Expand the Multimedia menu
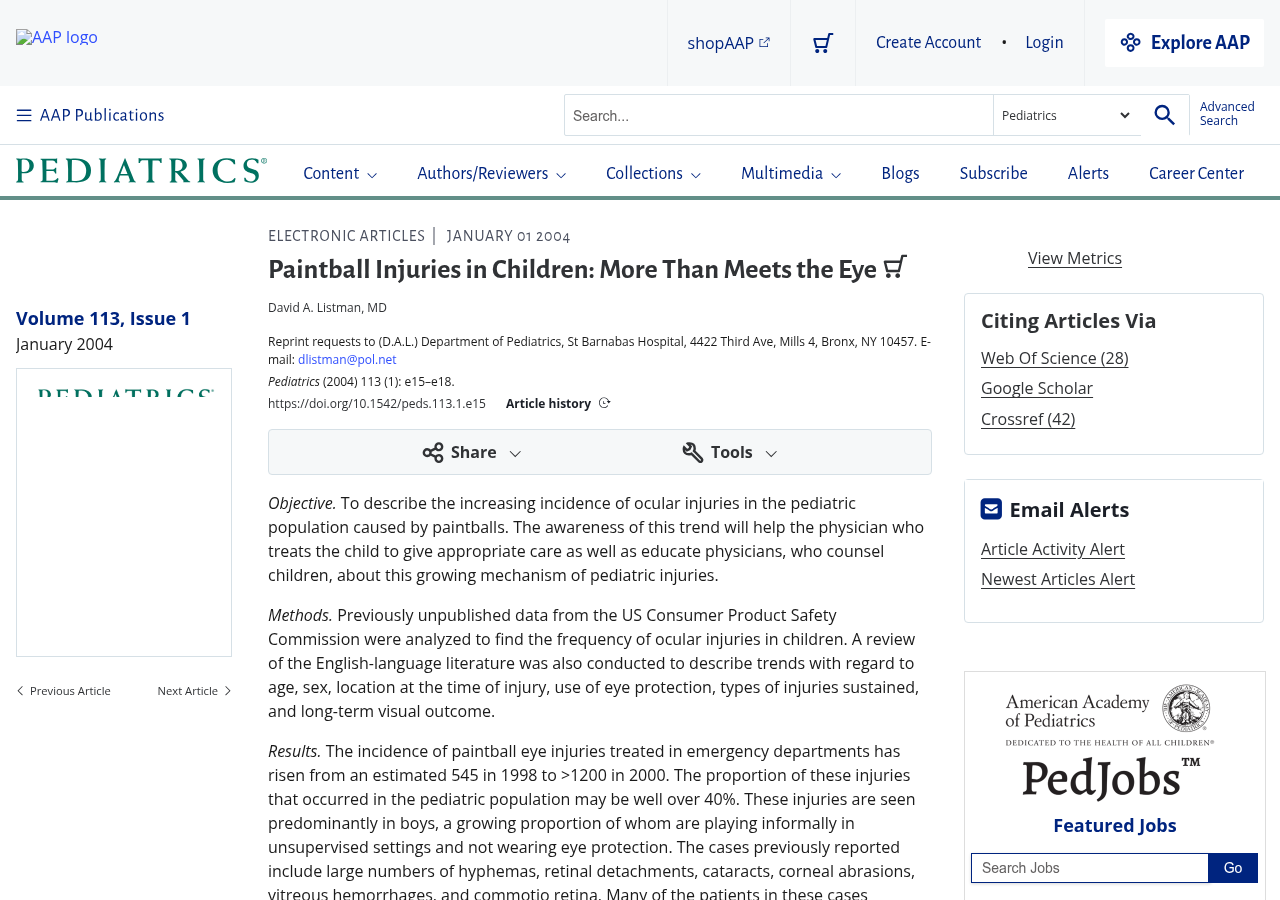The width and height of the screenshot is (1280, 900). (791, 174)
